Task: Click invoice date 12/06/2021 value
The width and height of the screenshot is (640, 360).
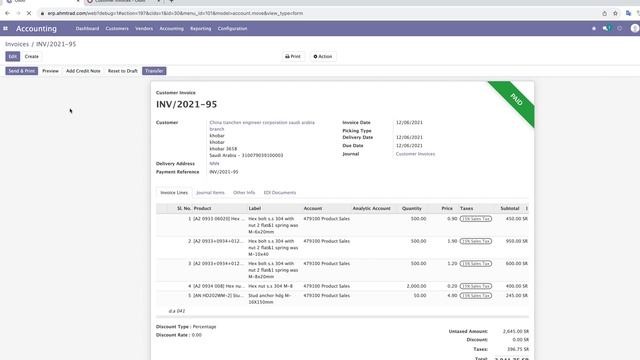Action: [x=409, y=122]
